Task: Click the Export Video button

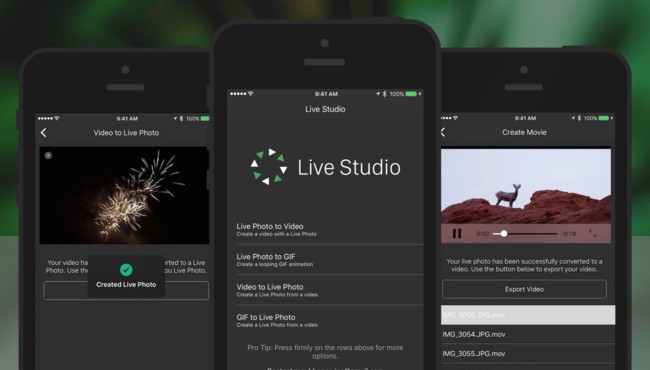Action: [524, 289]
